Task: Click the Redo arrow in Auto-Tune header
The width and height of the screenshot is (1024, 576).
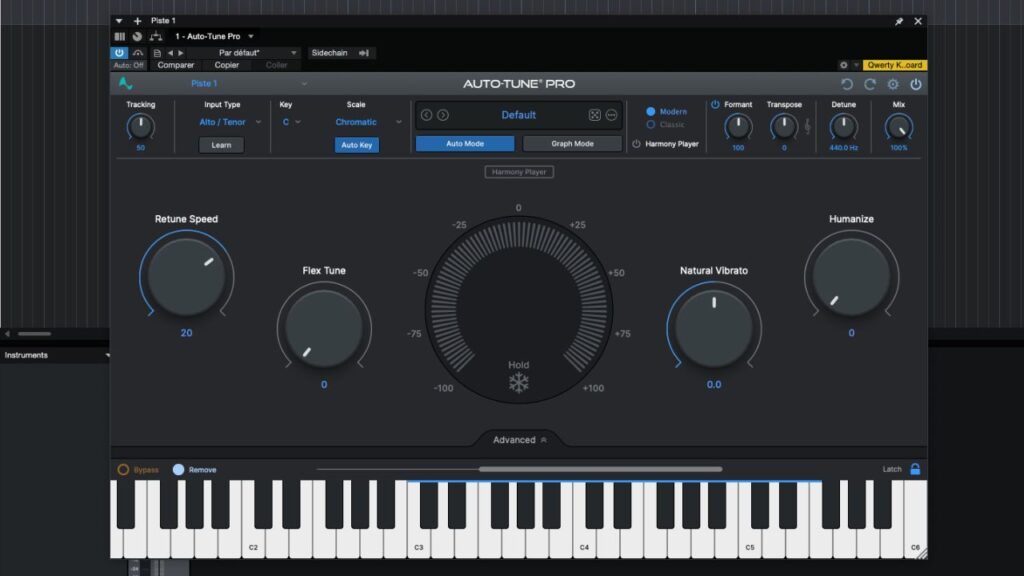Action: click(x=870, y=84)
